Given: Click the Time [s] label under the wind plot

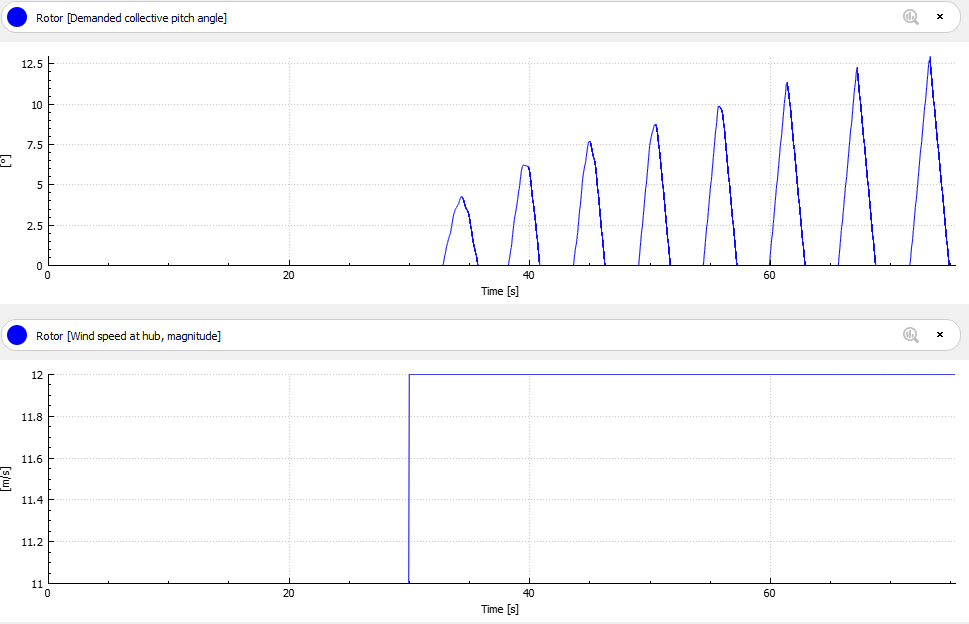Looking at the screenshot, I should (499, 609).
